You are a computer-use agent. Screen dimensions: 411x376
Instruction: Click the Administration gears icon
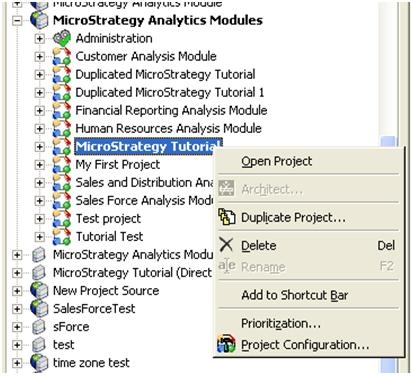pos(62,38)
